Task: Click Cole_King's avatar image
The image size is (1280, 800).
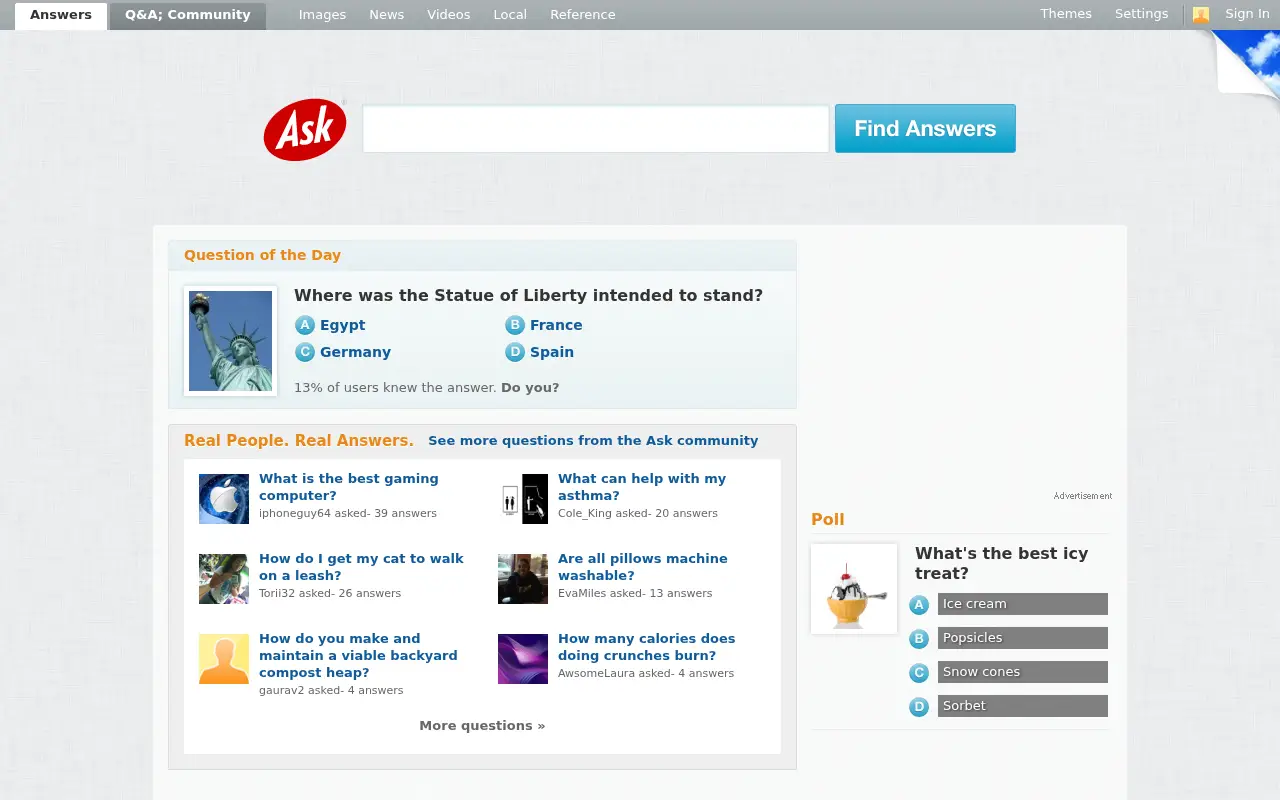Action: (x=523, y=499)
